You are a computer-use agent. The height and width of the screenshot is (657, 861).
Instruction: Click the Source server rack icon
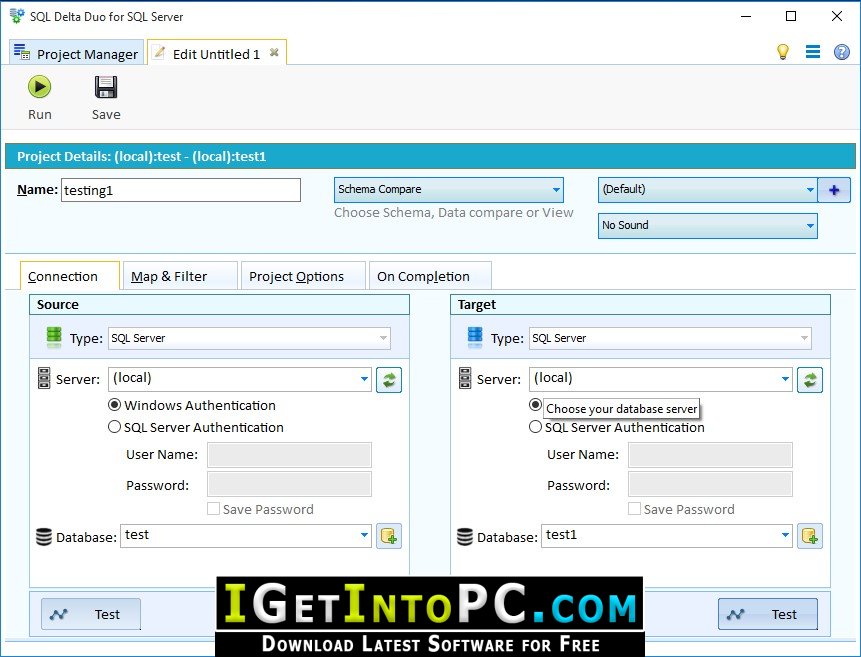[44, 378]
